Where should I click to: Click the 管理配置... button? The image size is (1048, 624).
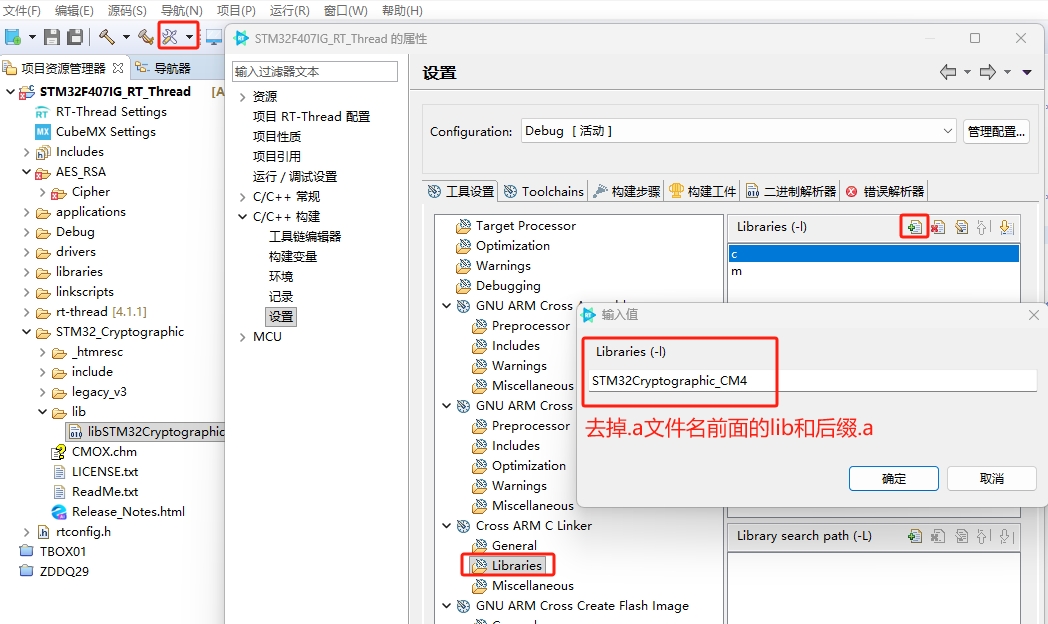tap(996, 132)
